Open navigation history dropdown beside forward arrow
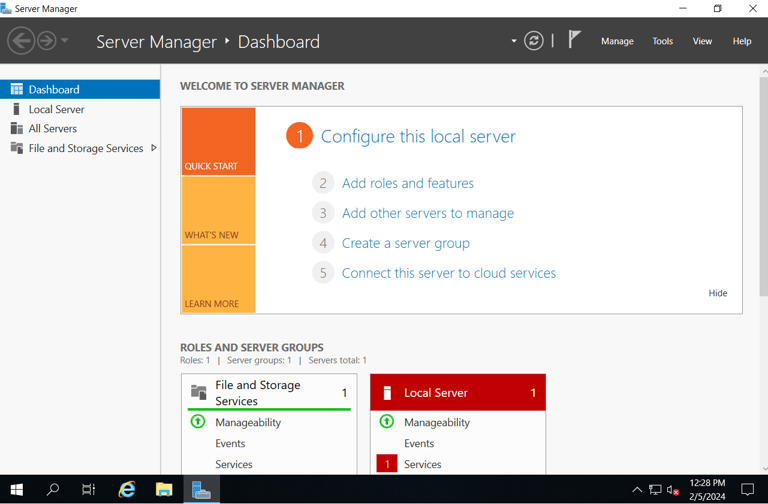 point(65,41)
